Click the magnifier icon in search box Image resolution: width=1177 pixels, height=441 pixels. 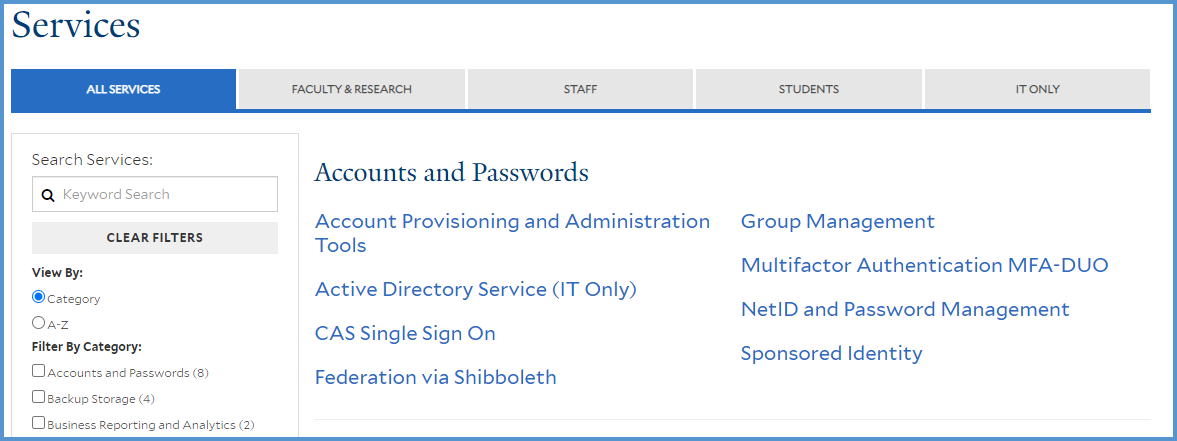point(48,195)
